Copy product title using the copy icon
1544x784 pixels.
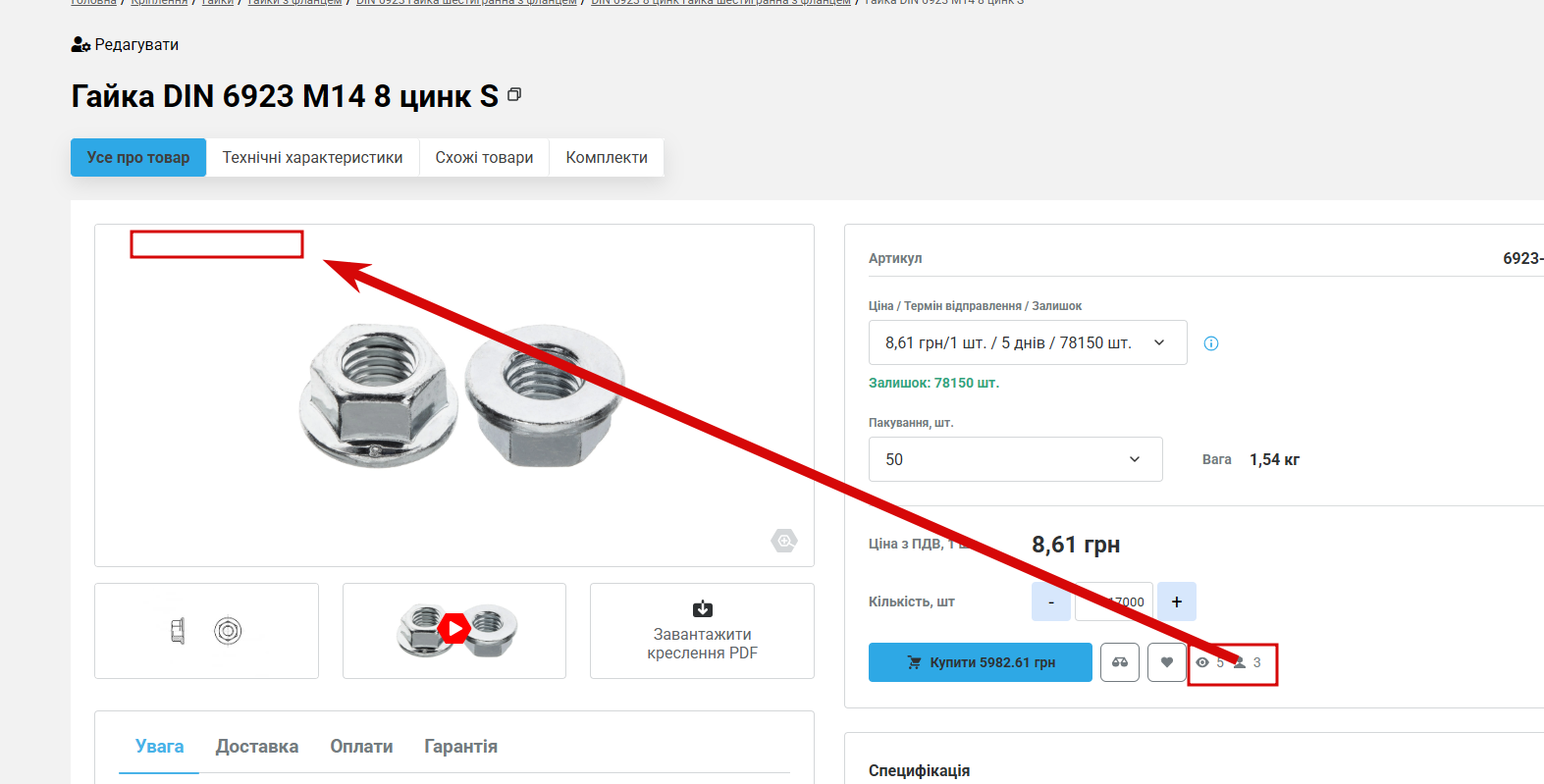514,94
